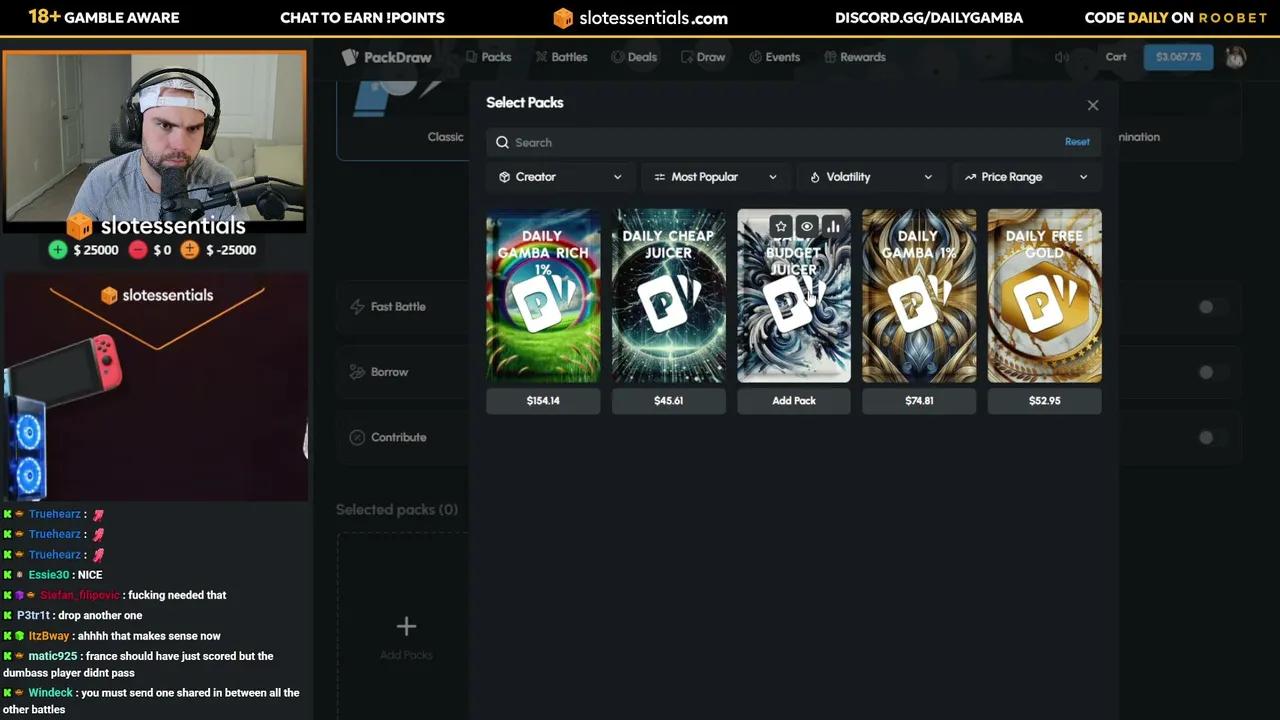Click the $154.14 price button

tap(543, 401)
